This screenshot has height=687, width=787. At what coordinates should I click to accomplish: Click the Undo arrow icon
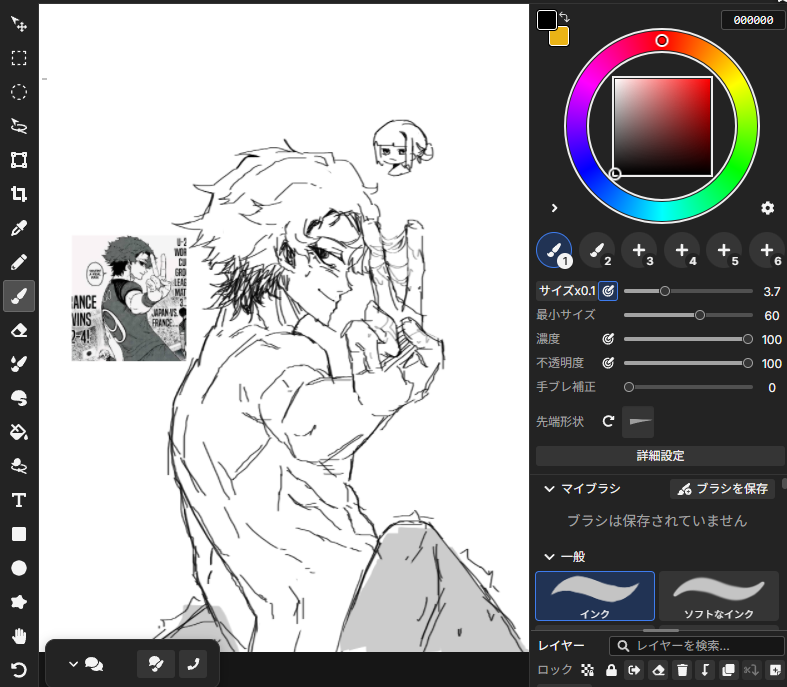(x=19, y=670)
